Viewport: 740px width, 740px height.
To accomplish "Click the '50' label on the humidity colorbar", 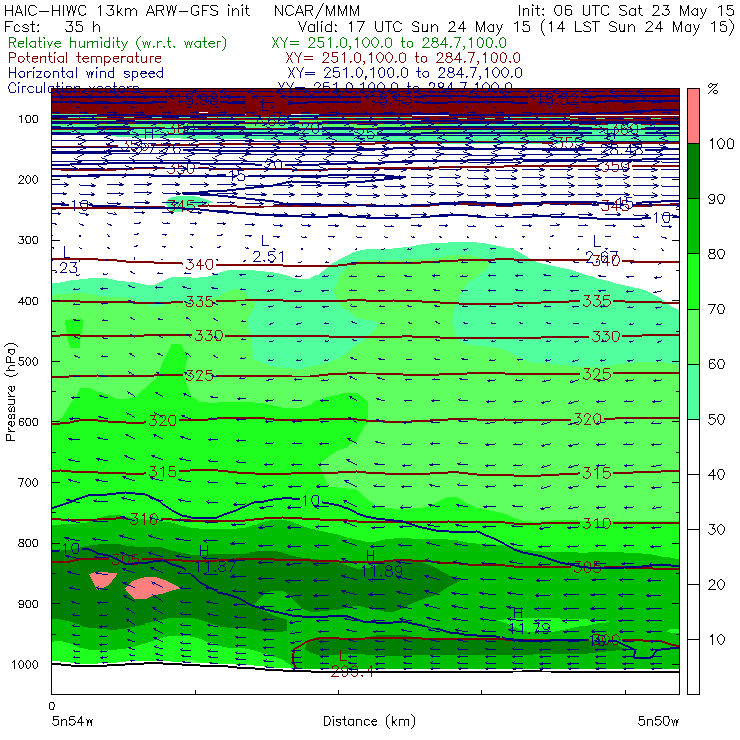I will click(x=716, y=420).
